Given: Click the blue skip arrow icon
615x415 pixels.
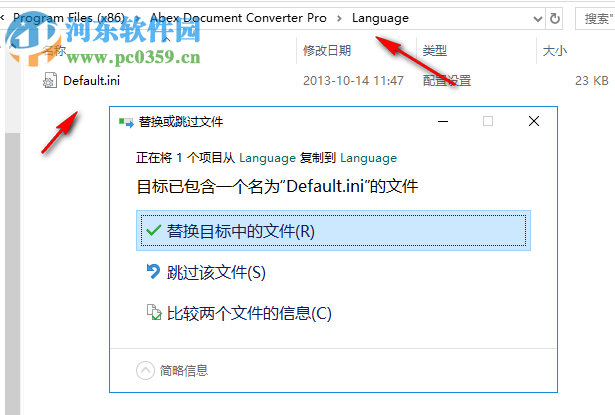Looking at the screenshot, I should 153,271.
